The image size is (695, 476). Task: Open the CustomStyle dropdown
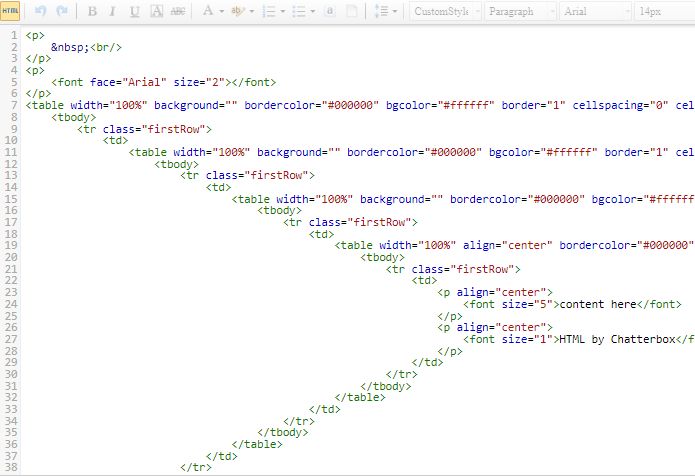click(445, 12)
